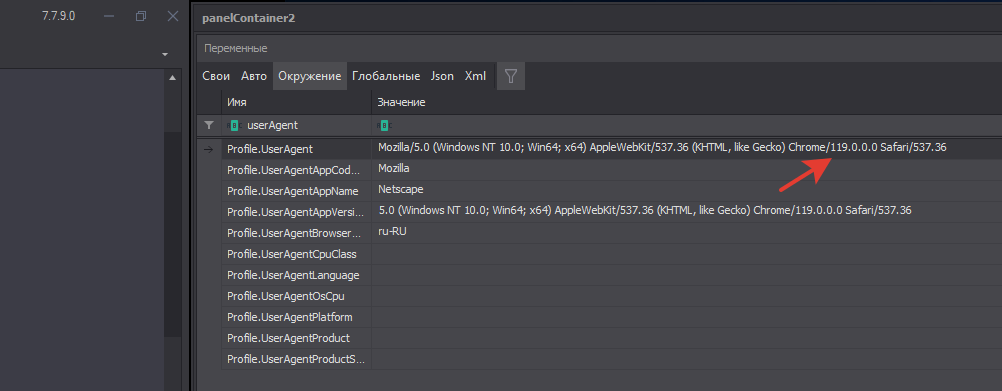Open the dropdown arrow below window controls
This screenshot has height=391, width=1002.
pyautogui.click(x=165, y=54)
